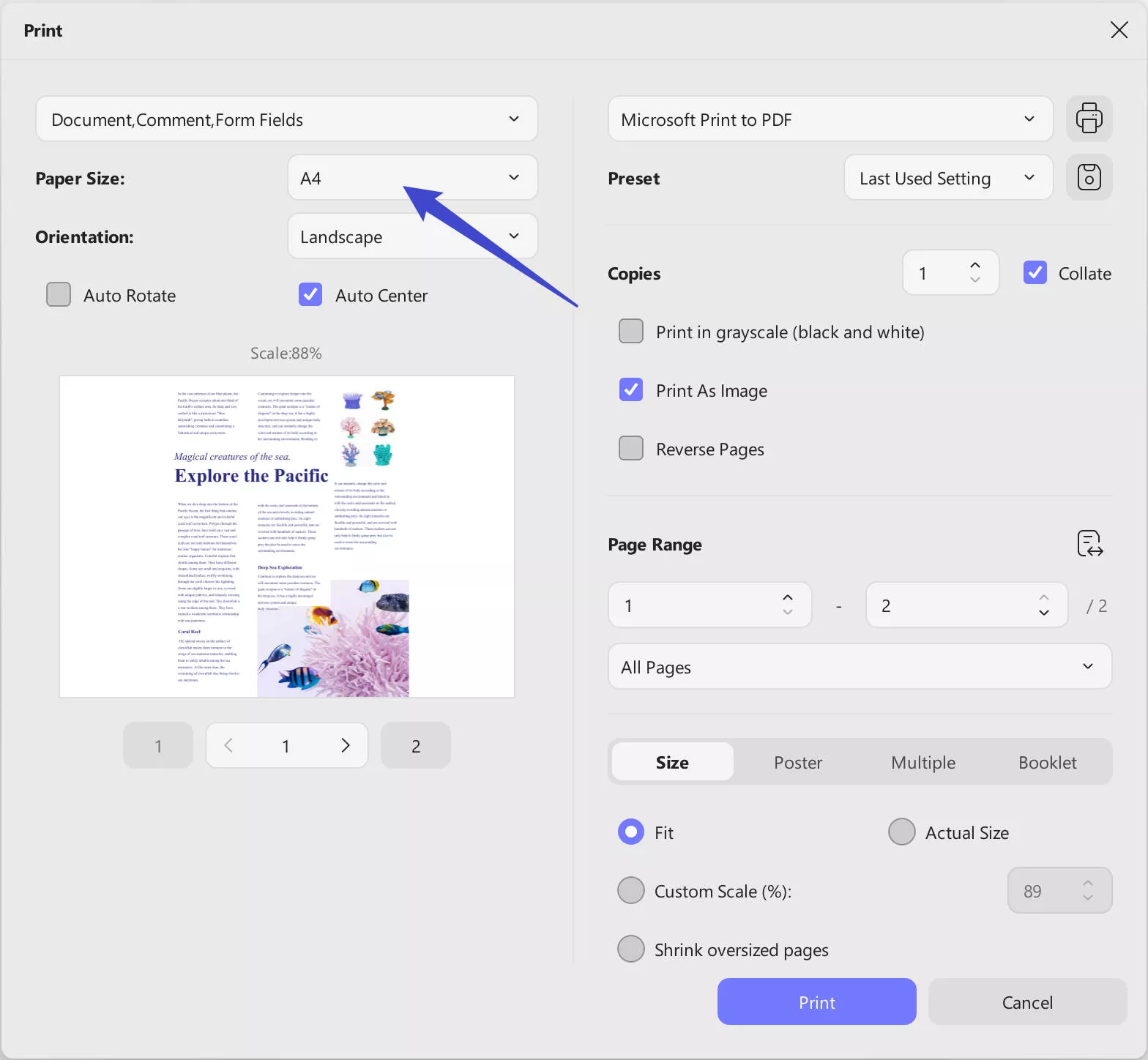Disable Print As Image checkbox

click(x=631, y=389)
